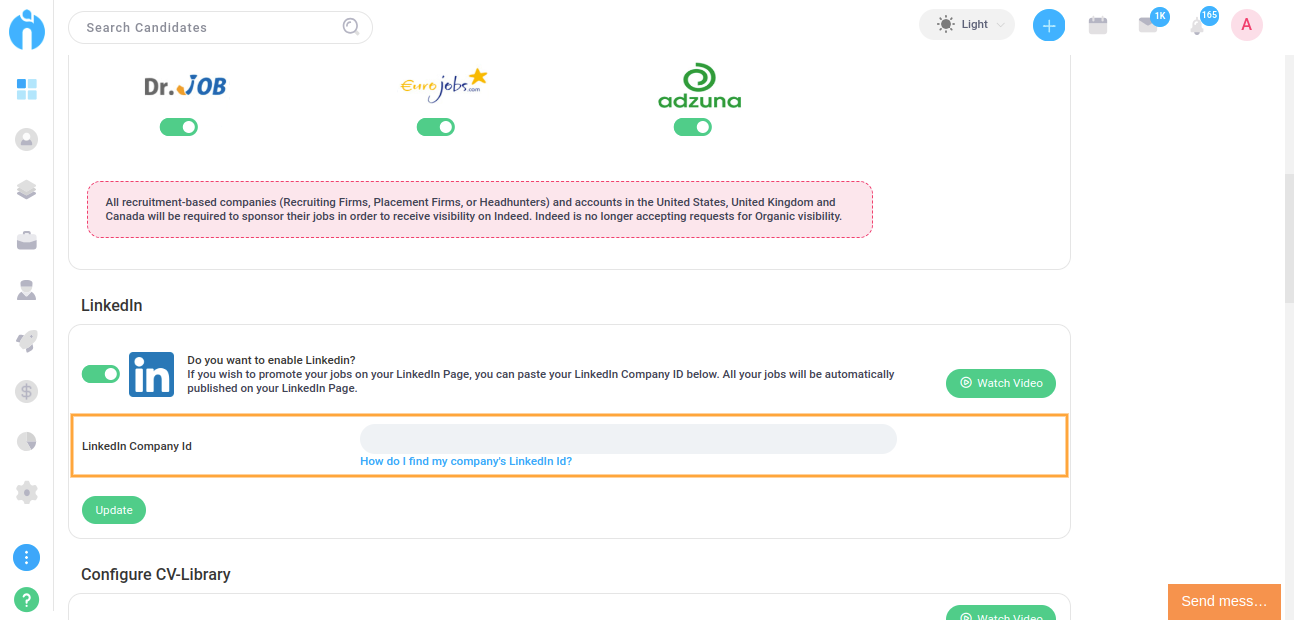
Task: View notifications bell with 165 badge
Action: (1197, 27)
